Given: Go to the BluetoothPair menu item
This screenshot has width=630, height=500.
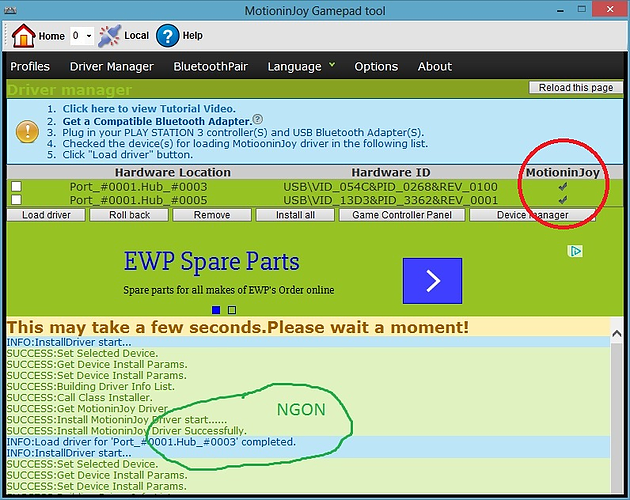Looking at the screenshot, I should click(210, 67).
